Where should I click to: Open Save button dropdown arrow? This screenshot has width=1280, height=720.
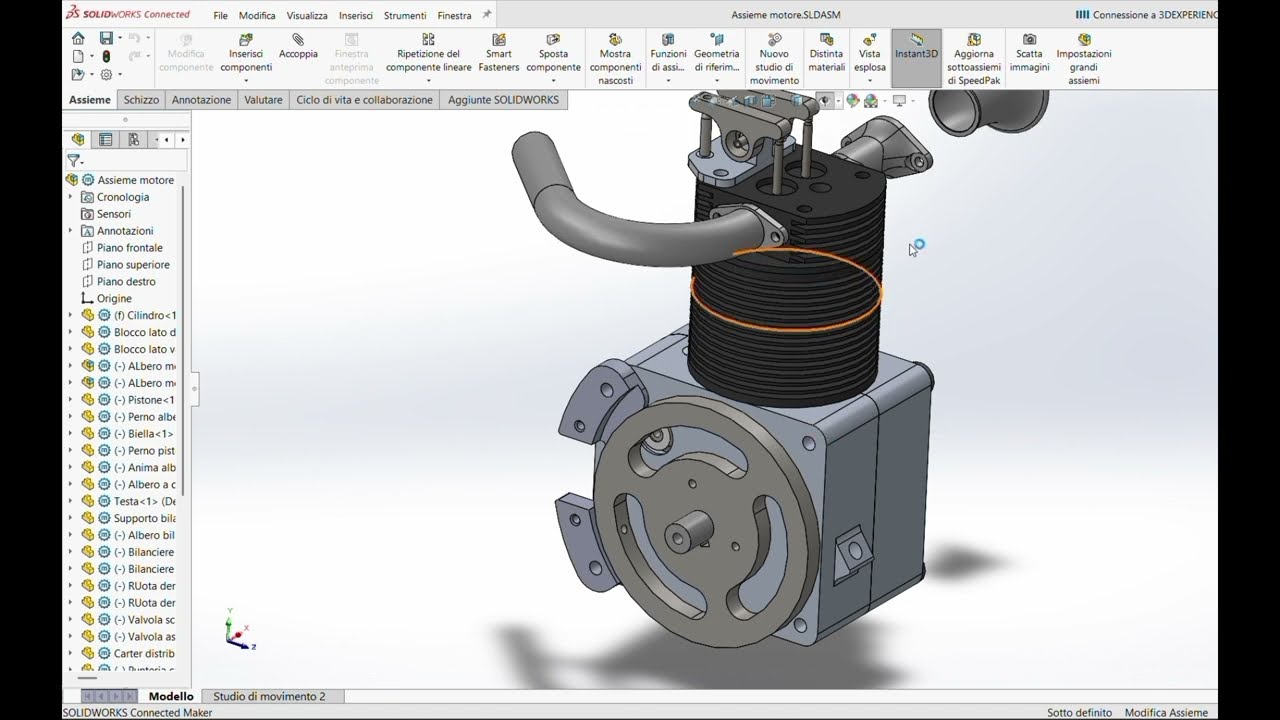(x=120, y=38)
